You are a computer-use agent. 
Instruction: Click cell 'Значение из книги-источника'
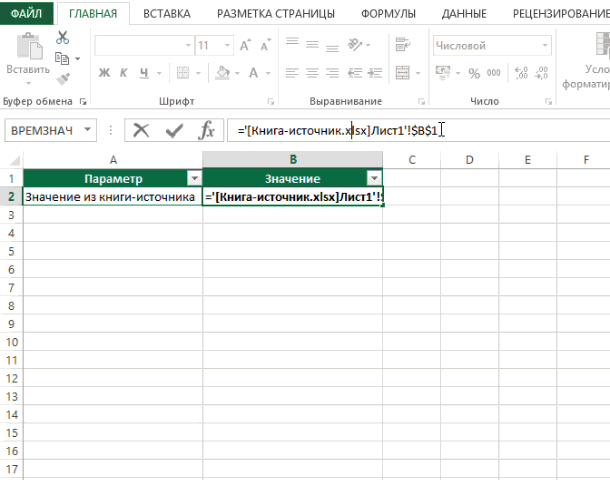coord(113,197)
